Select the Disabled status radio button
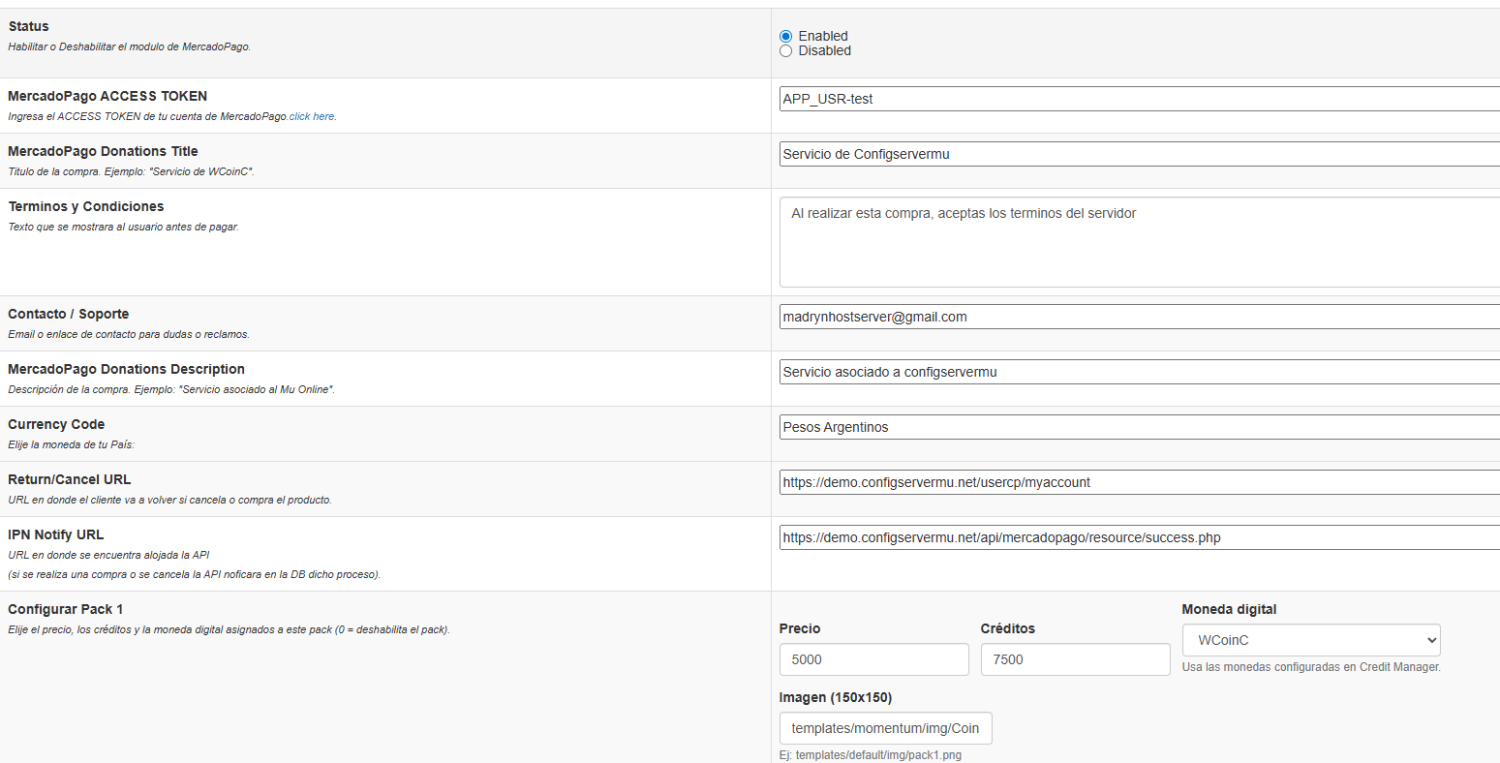1500x763 pixels. 786,51
